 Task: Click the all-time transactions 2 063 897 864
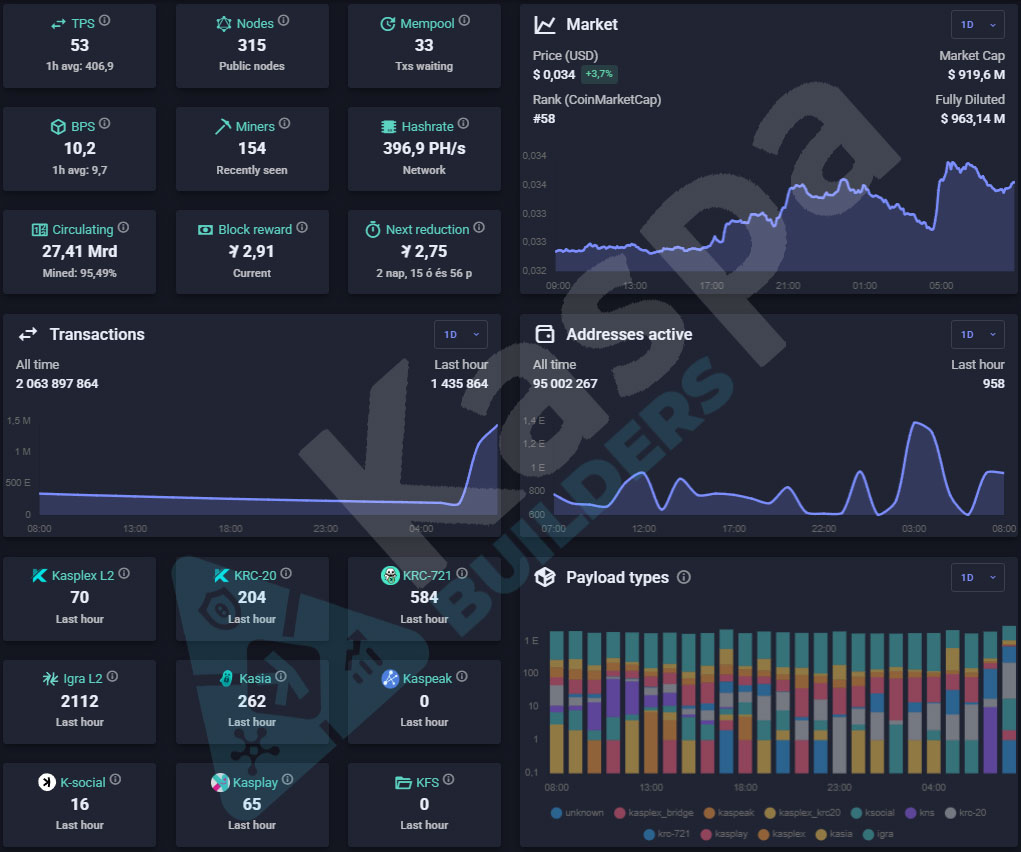coord(57,384)
